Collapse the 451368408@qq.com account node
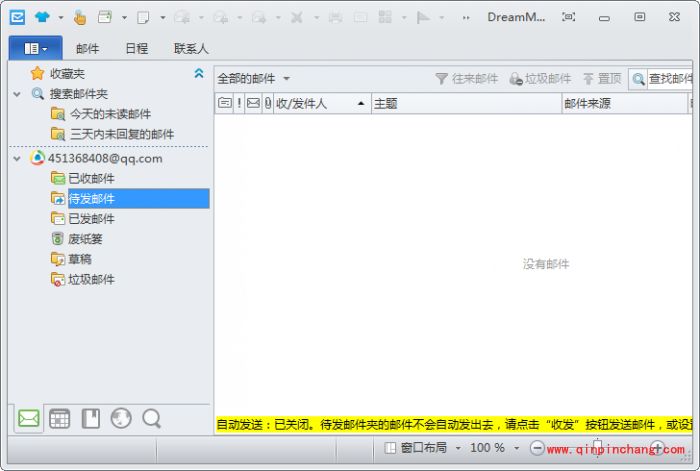Image resolution: width=700 pixels, height=471 pixels. (x=17, y=158)
